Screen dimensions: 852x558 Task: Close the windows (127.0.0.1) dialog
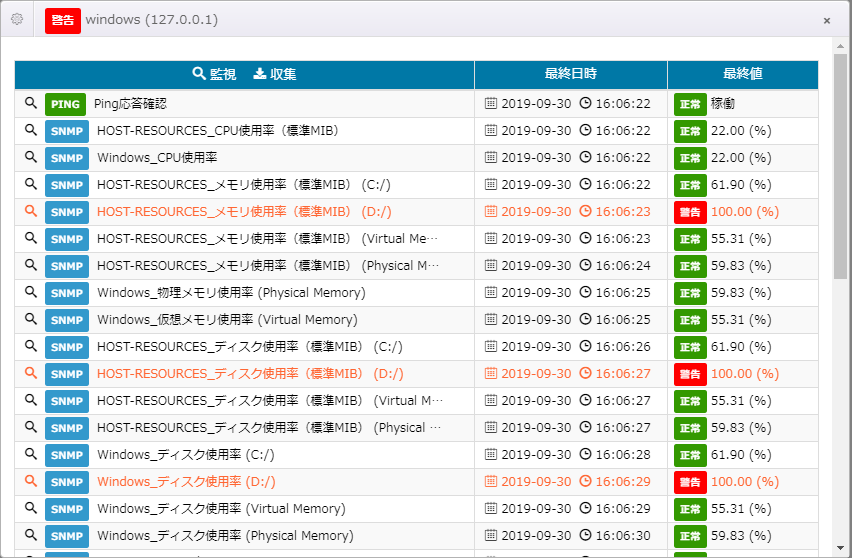(826, 21)
